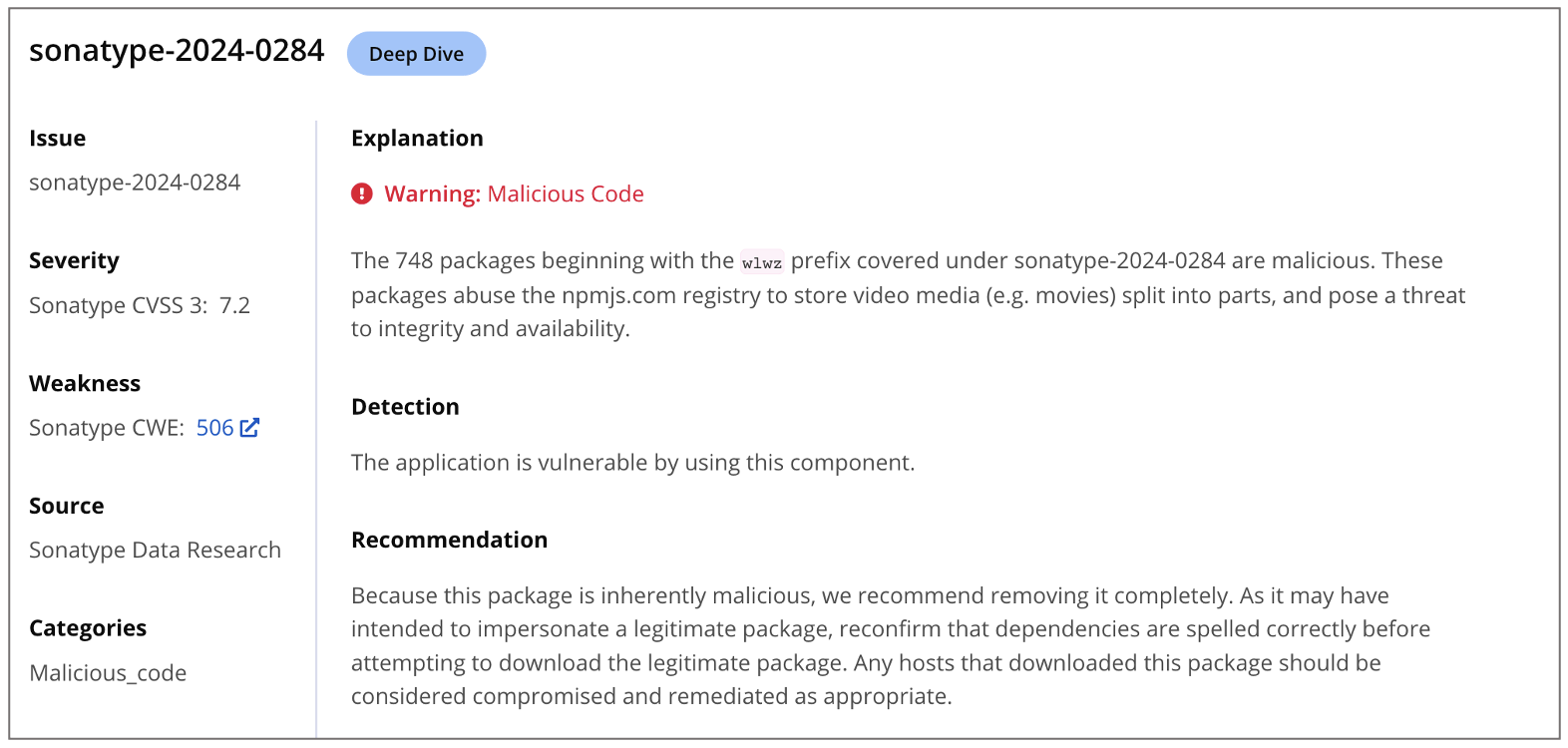Click the wlwz code snippet
Viewport: 1568px width, 748px height.
762,262
